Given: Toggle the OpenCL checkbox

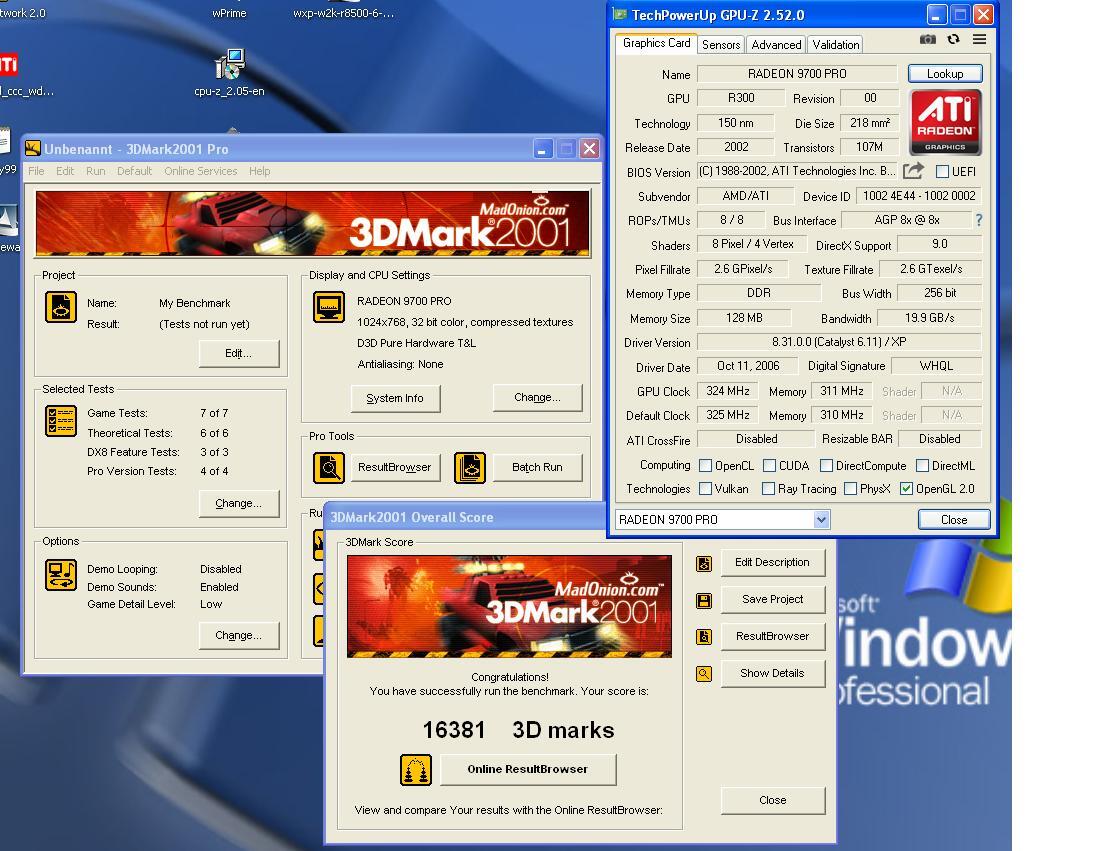Looking at the screenshot, I should [706, 466].
